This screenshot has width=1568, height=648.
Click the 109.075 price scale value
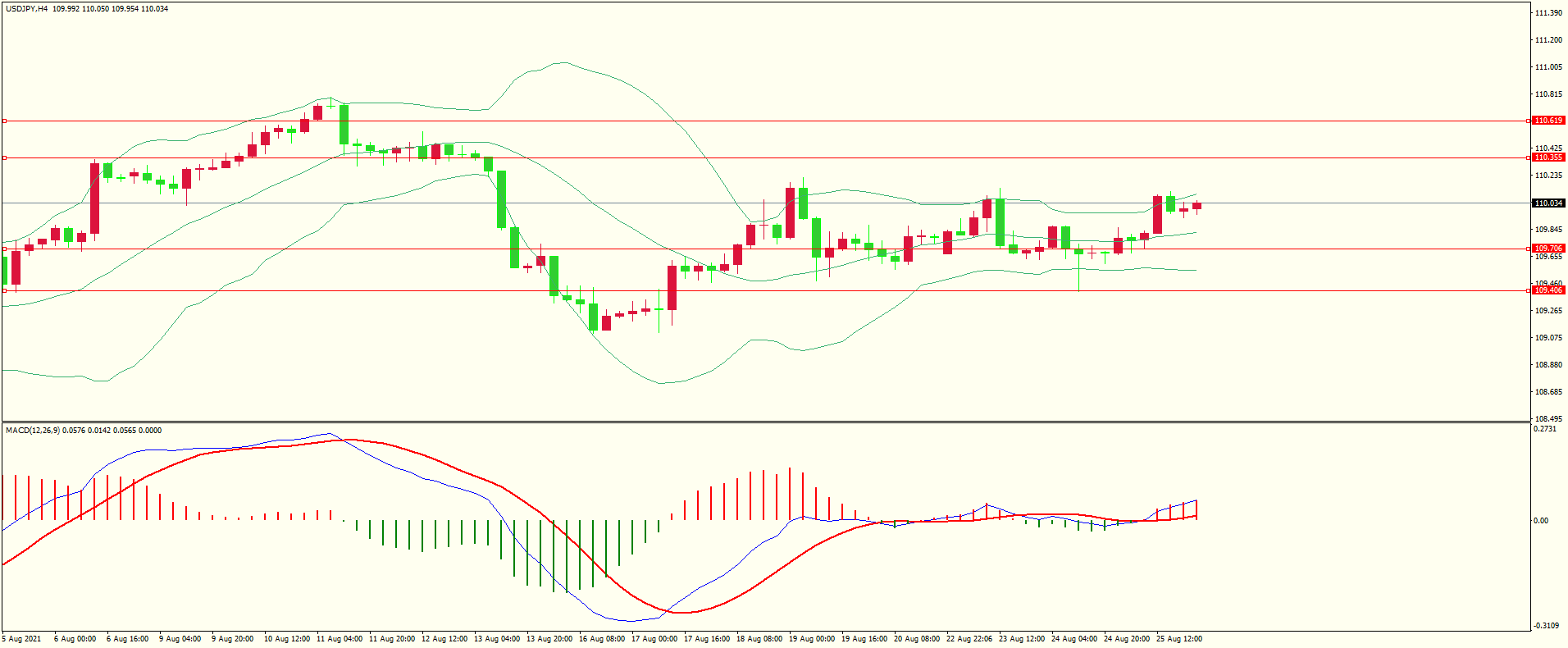pos(1548,338)
